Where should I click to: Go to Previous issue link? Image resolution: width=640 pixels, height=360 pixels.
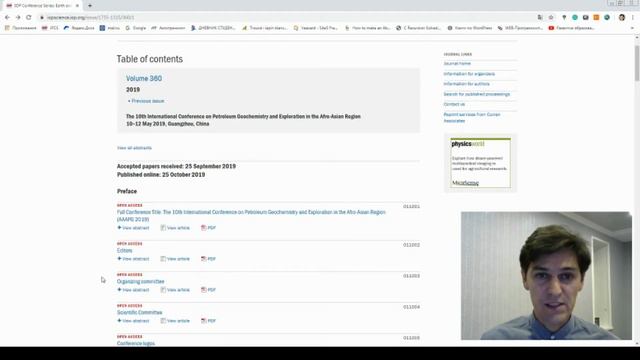(147, 101)
